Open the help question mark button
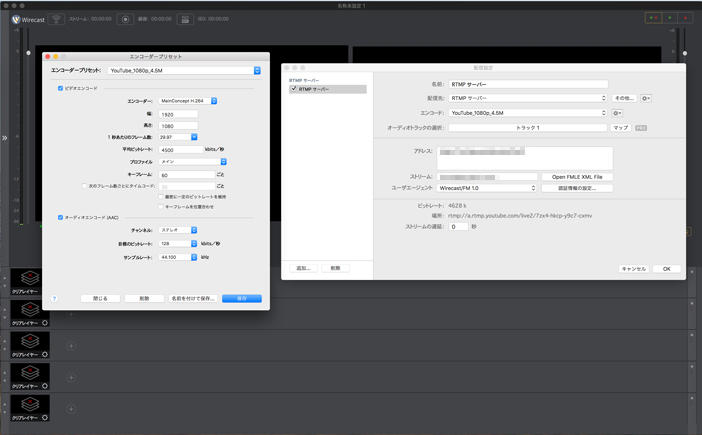The width and height of the screenshot is (702, 435). click(x=54, y=298)
